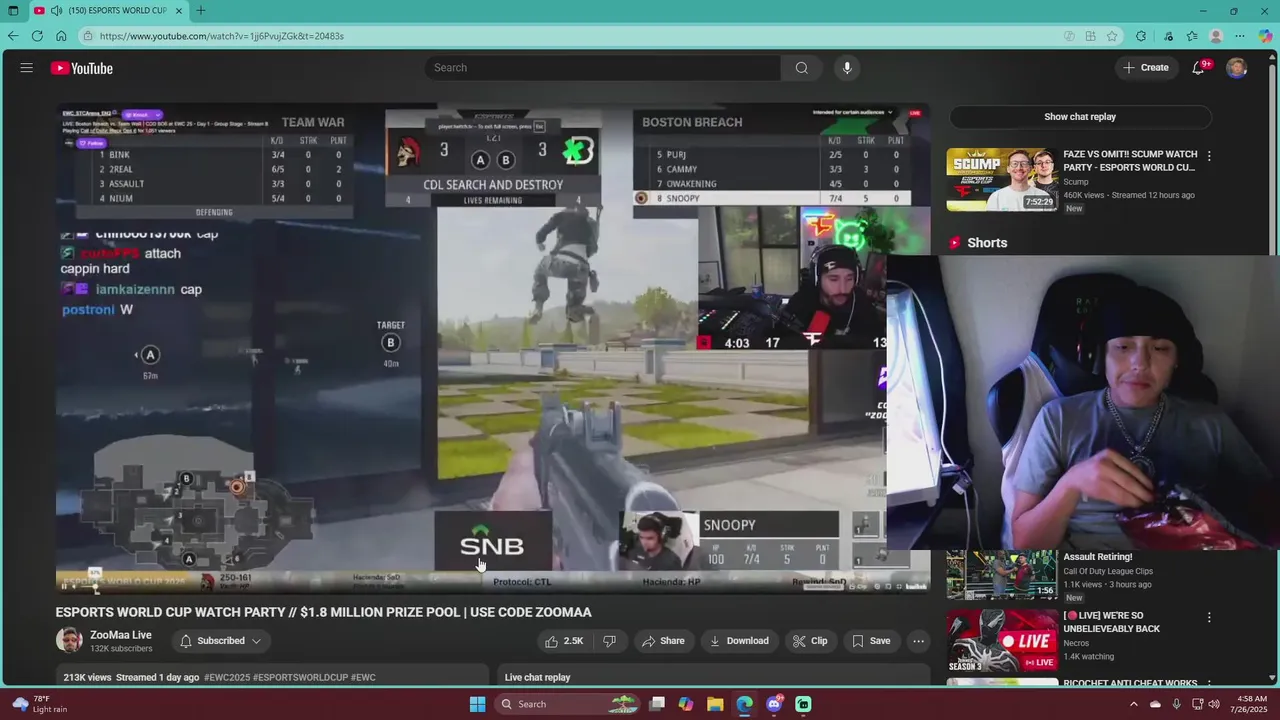Click the taskbar Search box
Screen dimensions: 1280x720
click(x=569, y=704)
